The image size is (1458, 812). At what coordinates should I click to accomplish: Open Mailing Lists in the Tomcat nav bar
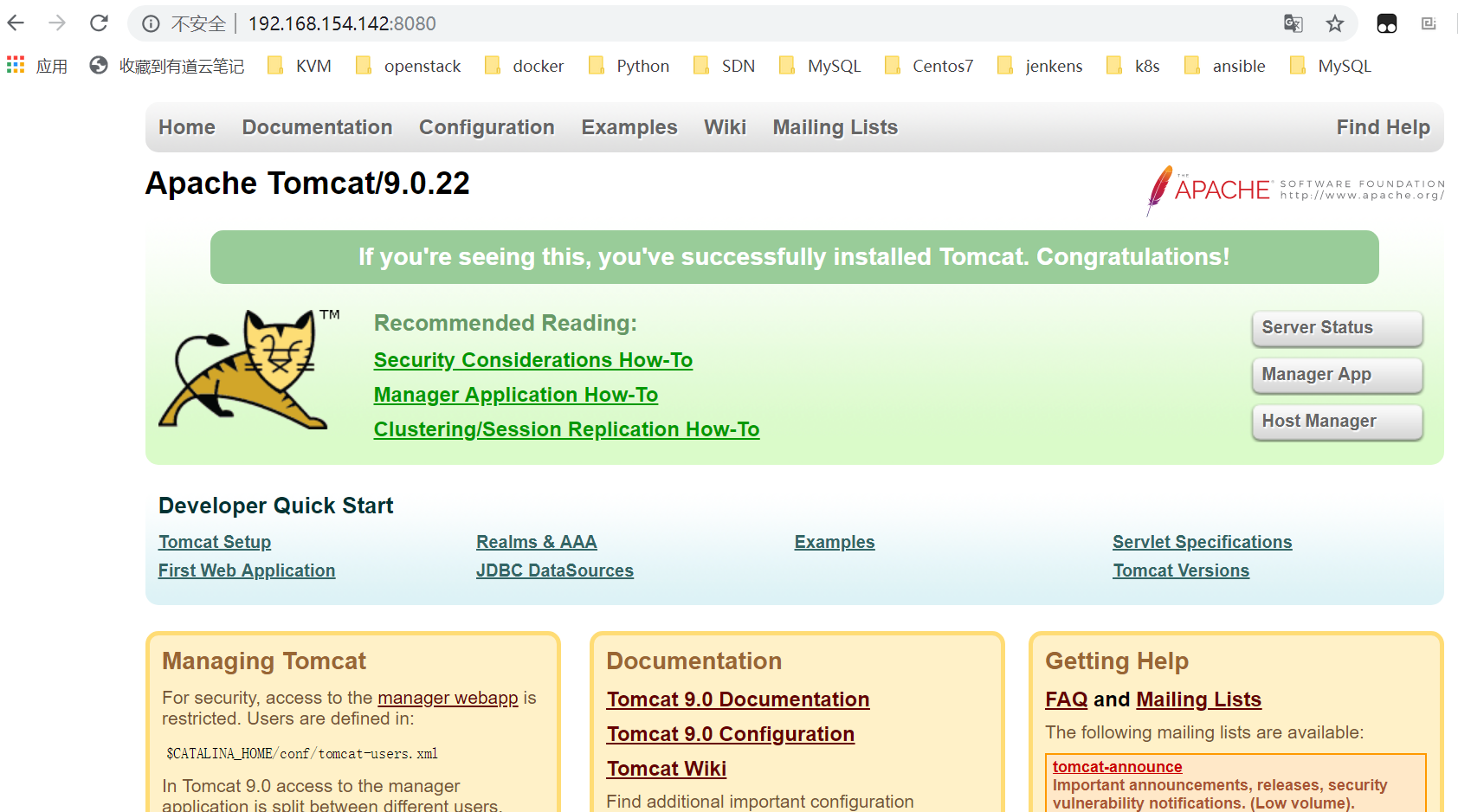[835, 127]
